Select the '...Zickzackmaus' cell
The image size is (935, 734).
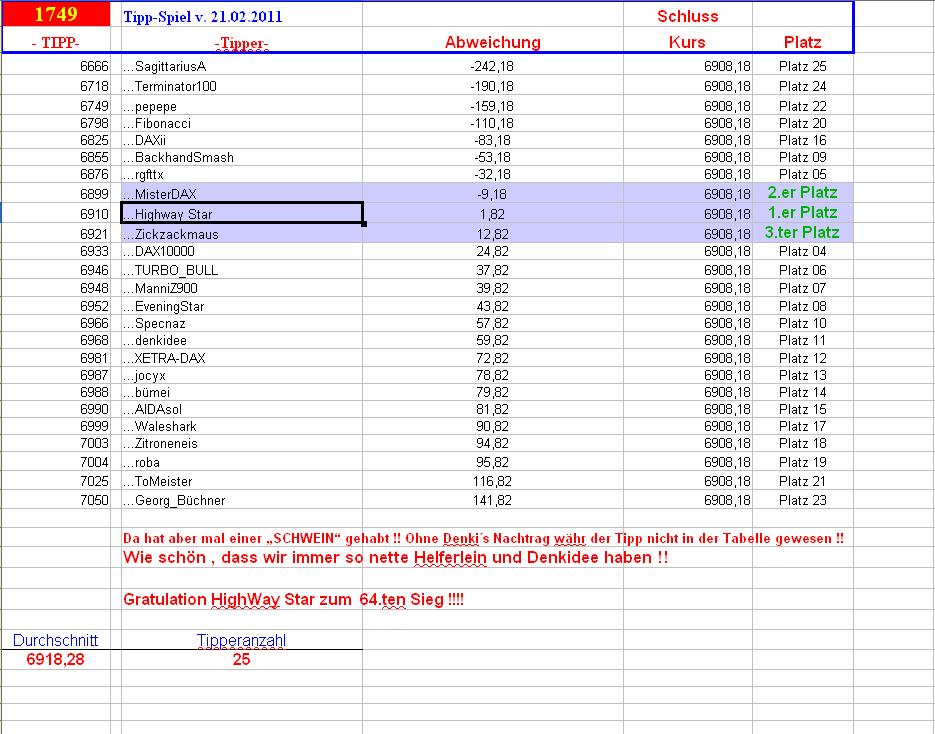pyautogui.click(x=242, y=234)
